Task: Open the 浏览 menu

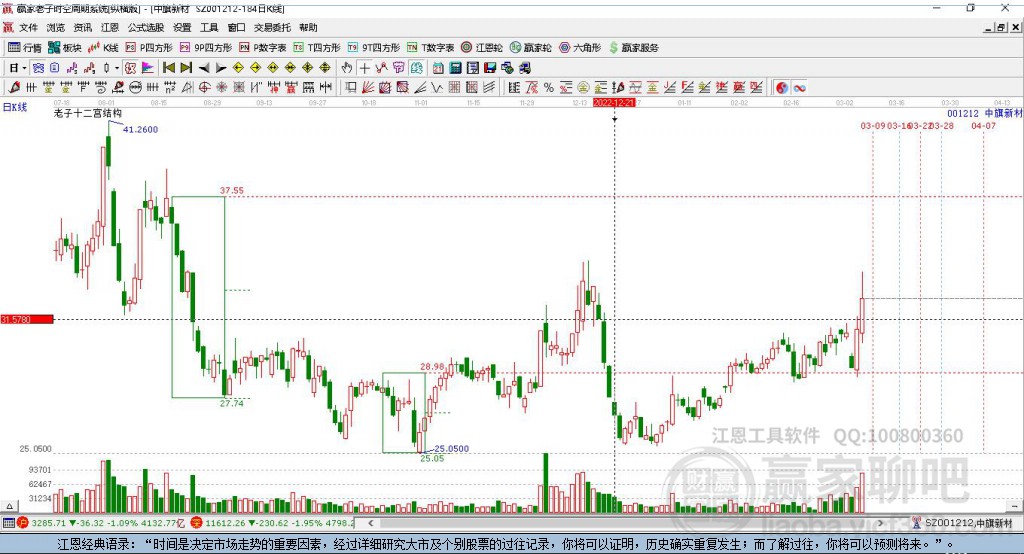Action: pyautogui.click(x=56, y=27)
